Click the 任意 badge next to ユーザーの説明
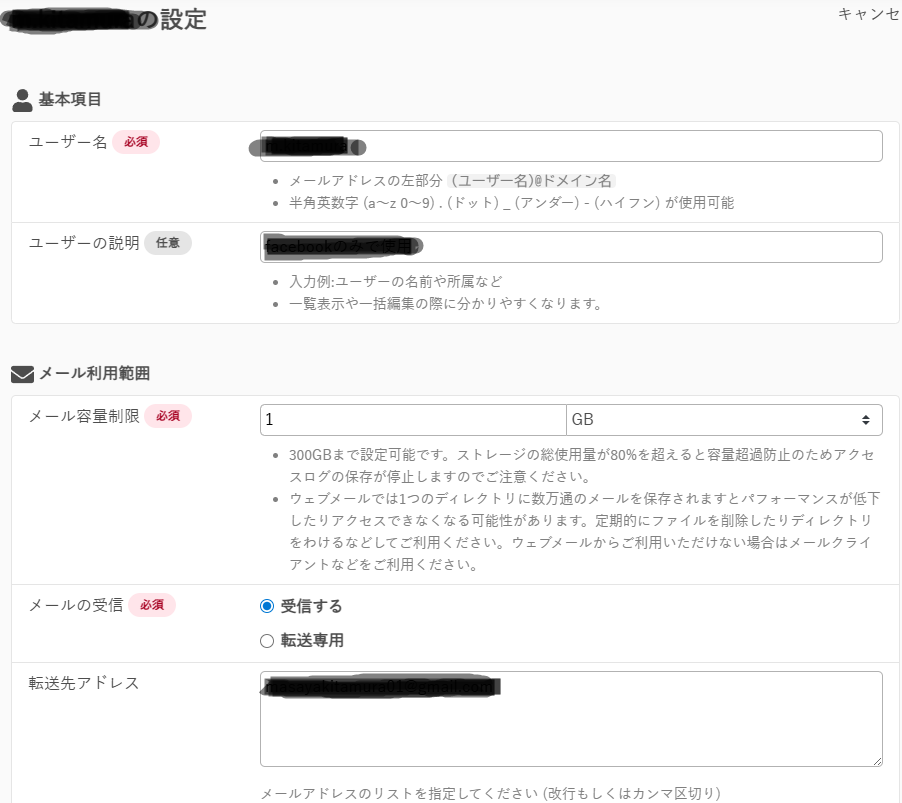This screenshot has height=803, width=902. coord(167,243)
